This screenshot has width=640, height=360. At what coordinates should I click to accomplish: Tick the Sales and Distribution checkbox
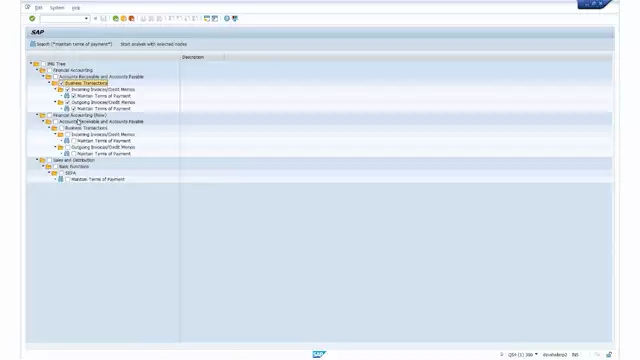coord(49,160)
